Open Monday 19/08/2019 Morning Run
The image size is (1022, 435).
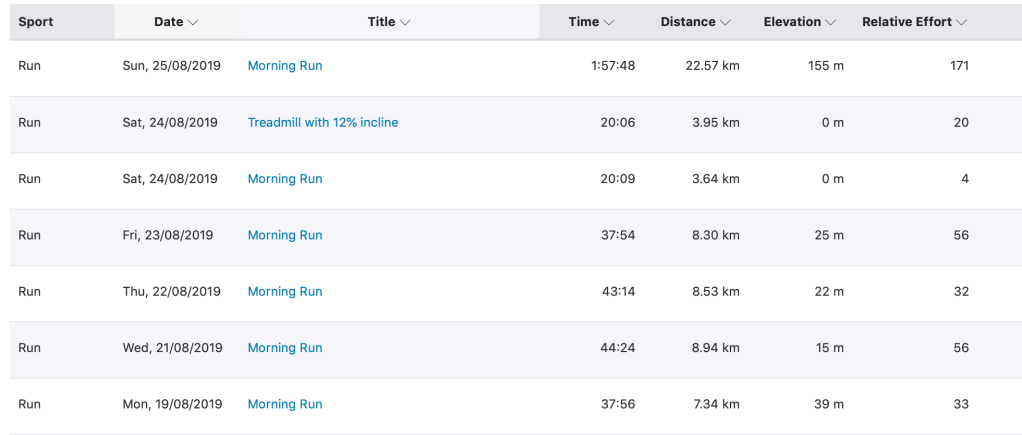pos(285,405)
